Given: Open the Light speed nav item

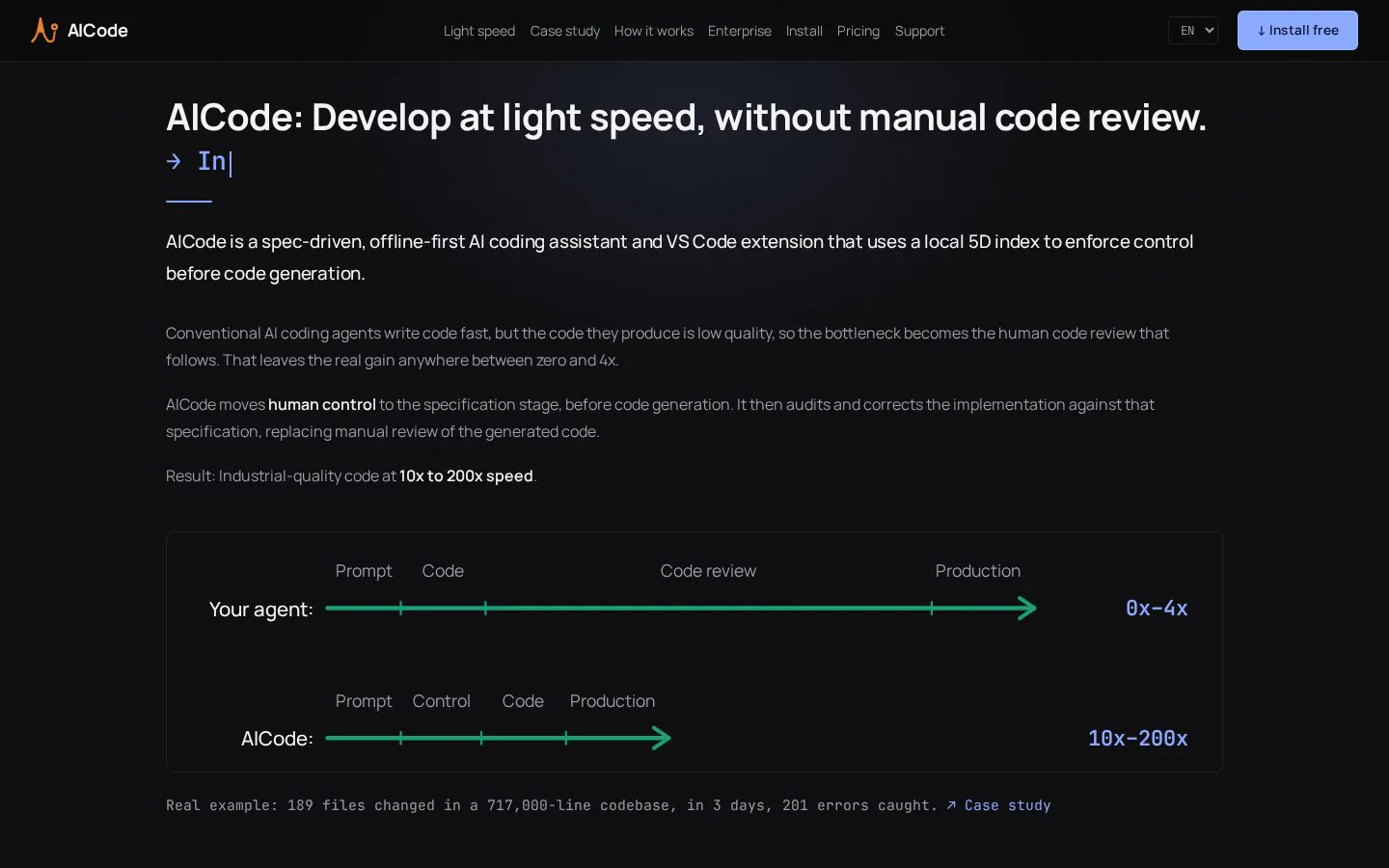Looking at the screenshot, I should pyautogui.click(x=479, y=31).
